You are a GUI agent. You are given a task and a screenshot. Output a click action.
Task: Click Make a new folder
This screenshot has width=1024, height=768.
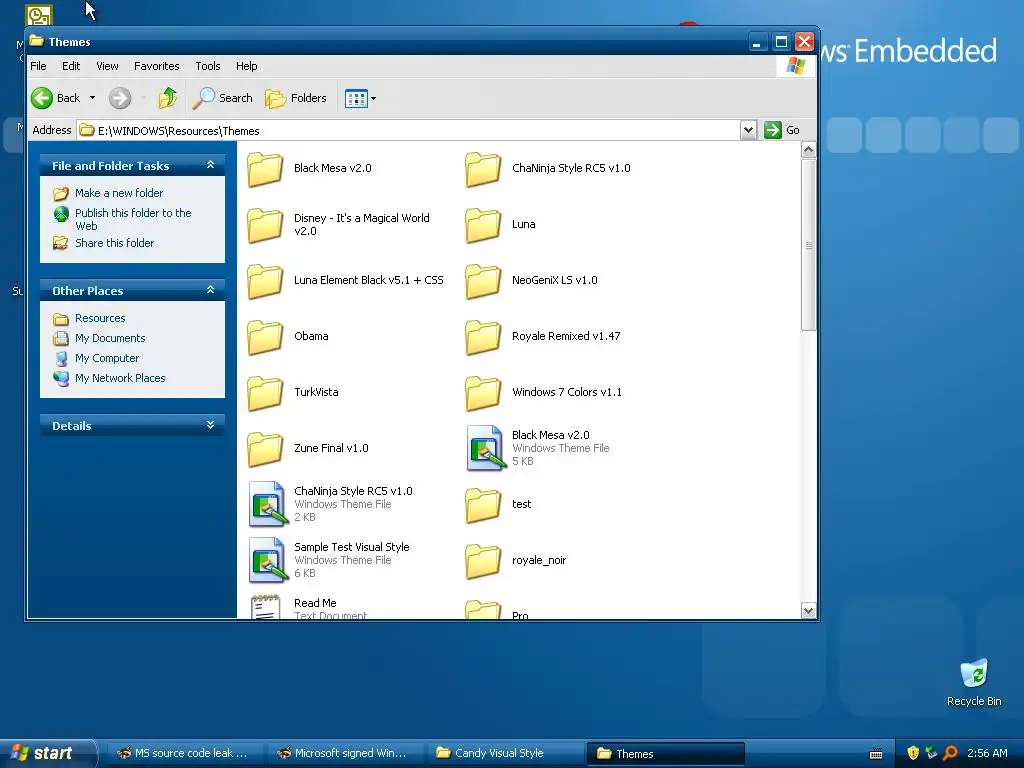tap(119, 193)
